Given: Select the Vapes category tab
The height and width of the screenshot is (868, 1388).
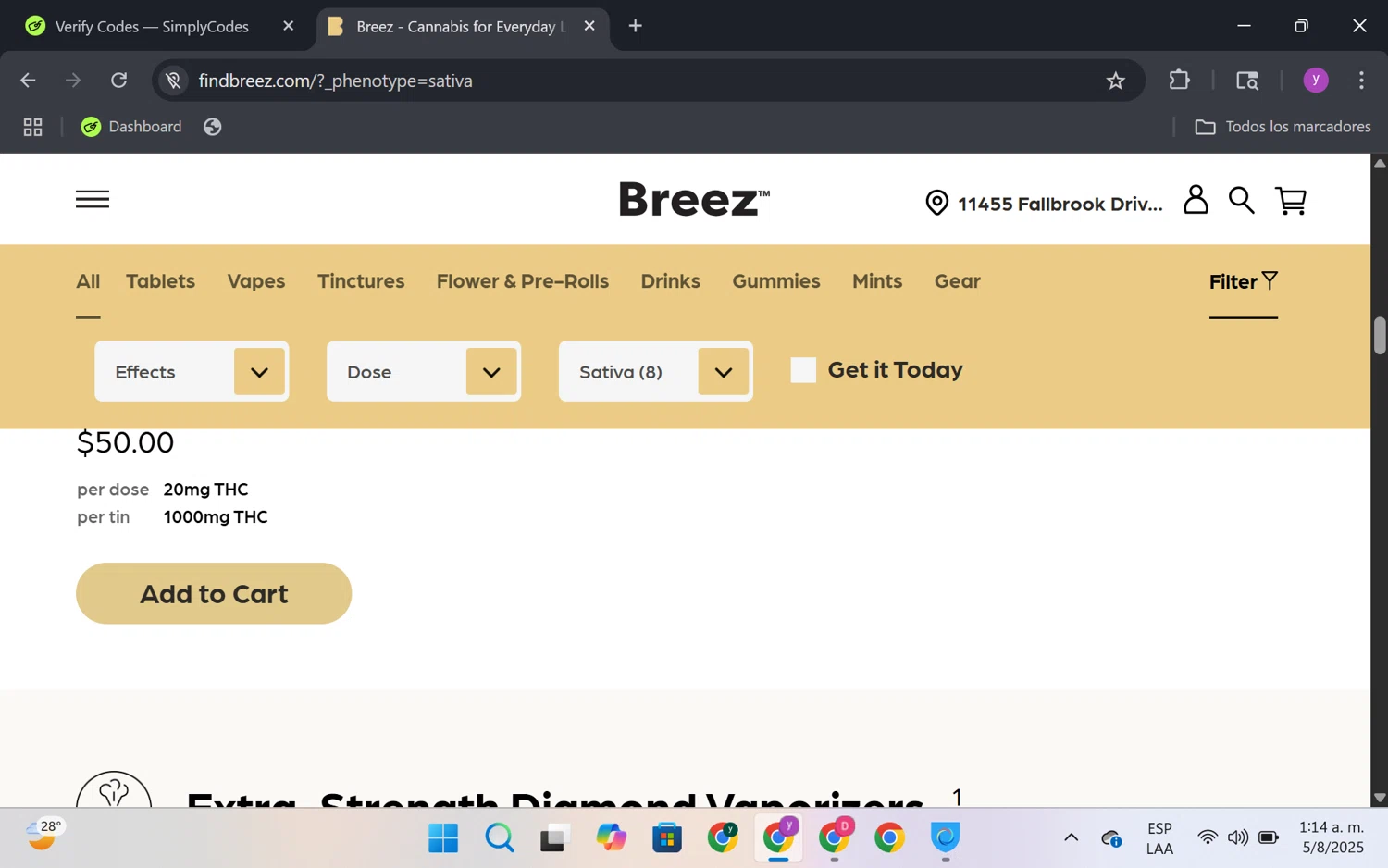Looking at the screenshot, I should point(256,281).
